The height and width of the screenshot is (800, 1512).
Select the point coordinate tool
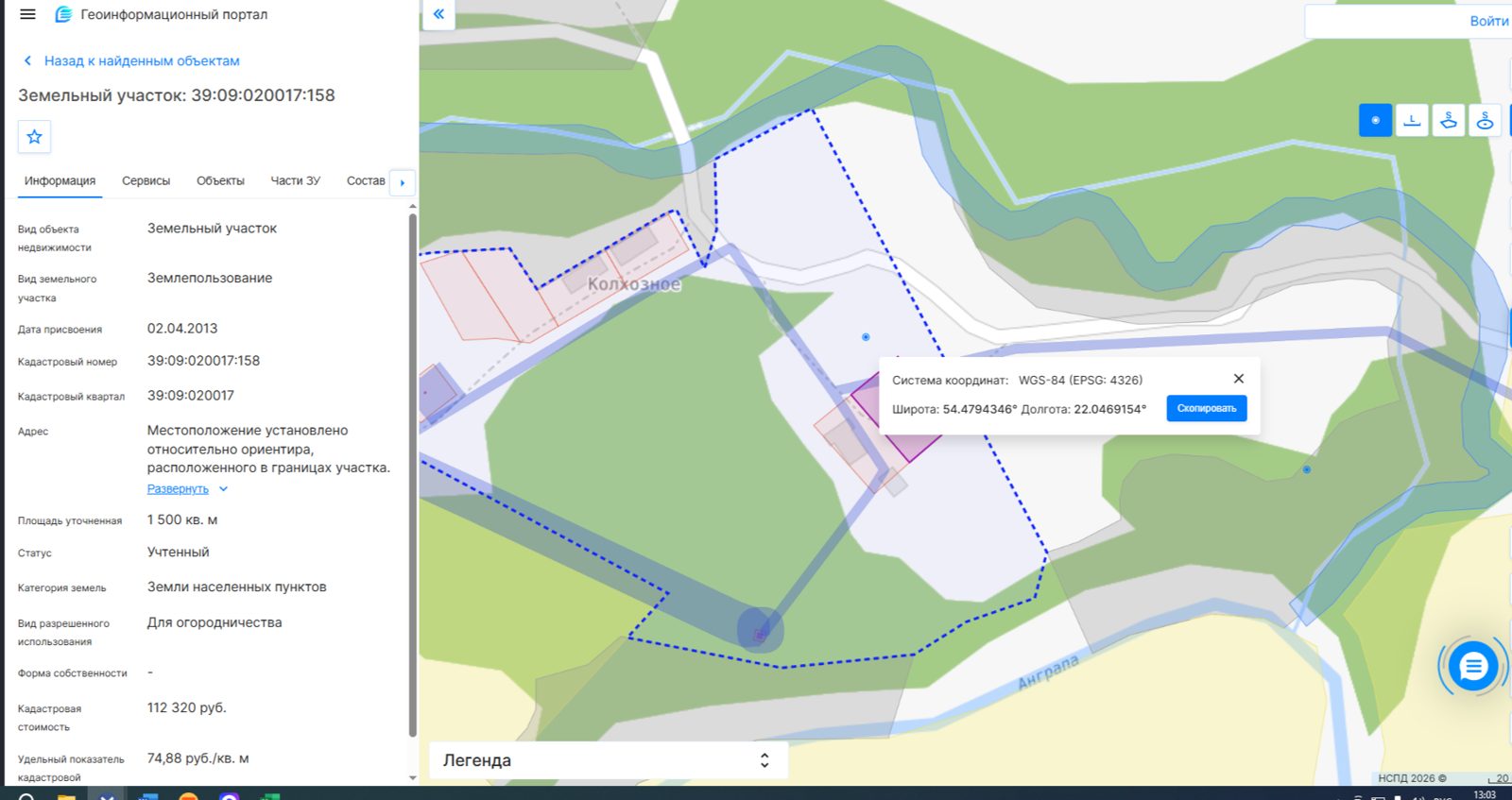pyautogui.click(x=1375, y=120)
